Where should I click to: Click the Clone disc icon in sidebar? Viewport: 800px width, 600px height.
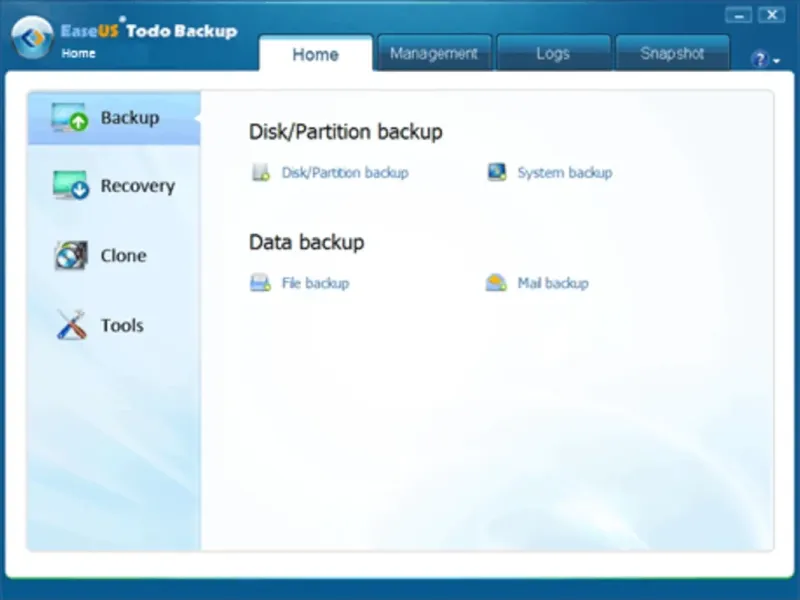71,255
